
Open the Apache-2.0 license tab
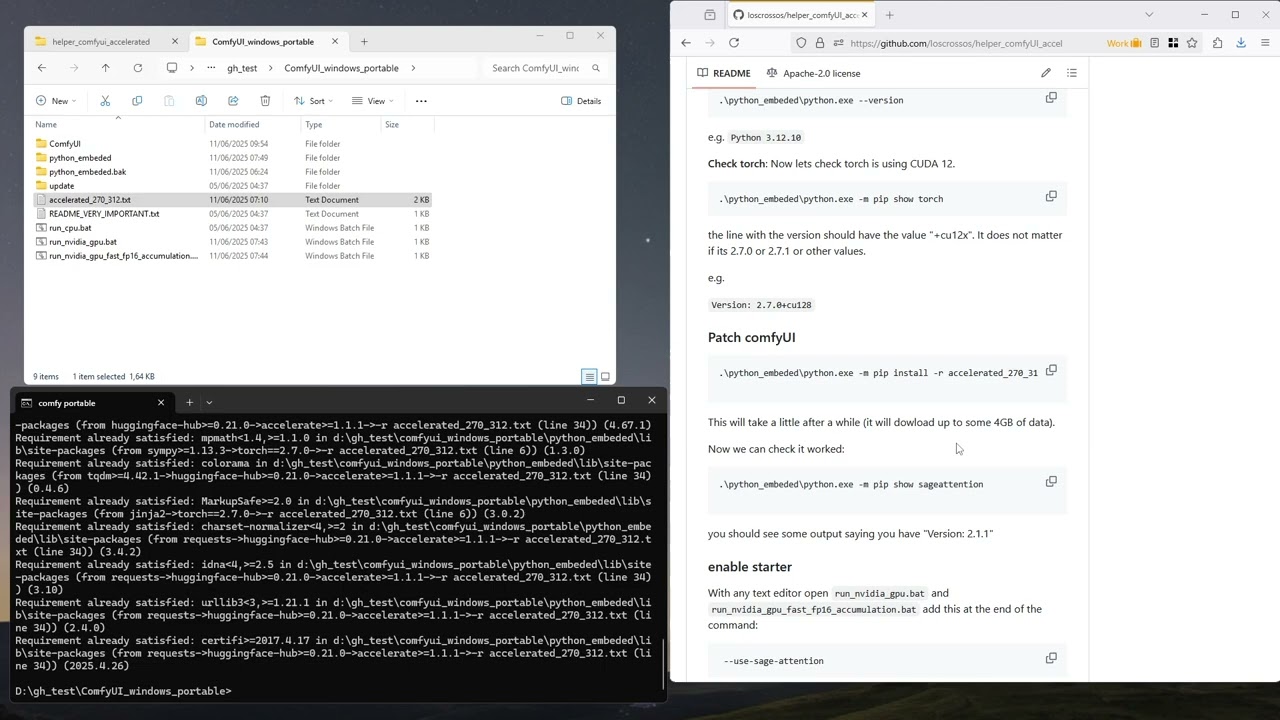click(x=813, y=73)
